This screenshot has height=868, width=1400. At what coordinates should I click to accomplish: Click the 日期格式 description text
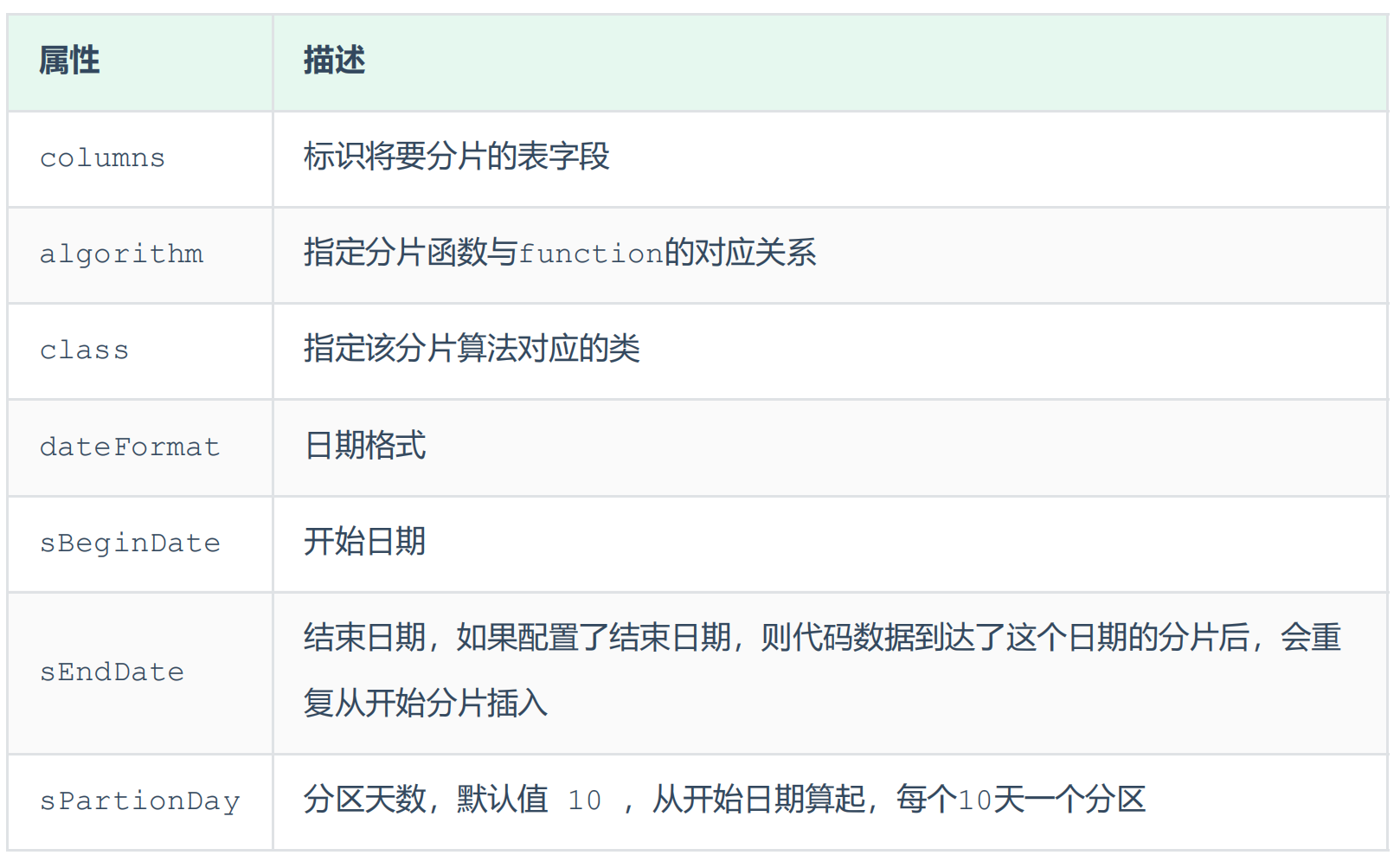point(365,447)
